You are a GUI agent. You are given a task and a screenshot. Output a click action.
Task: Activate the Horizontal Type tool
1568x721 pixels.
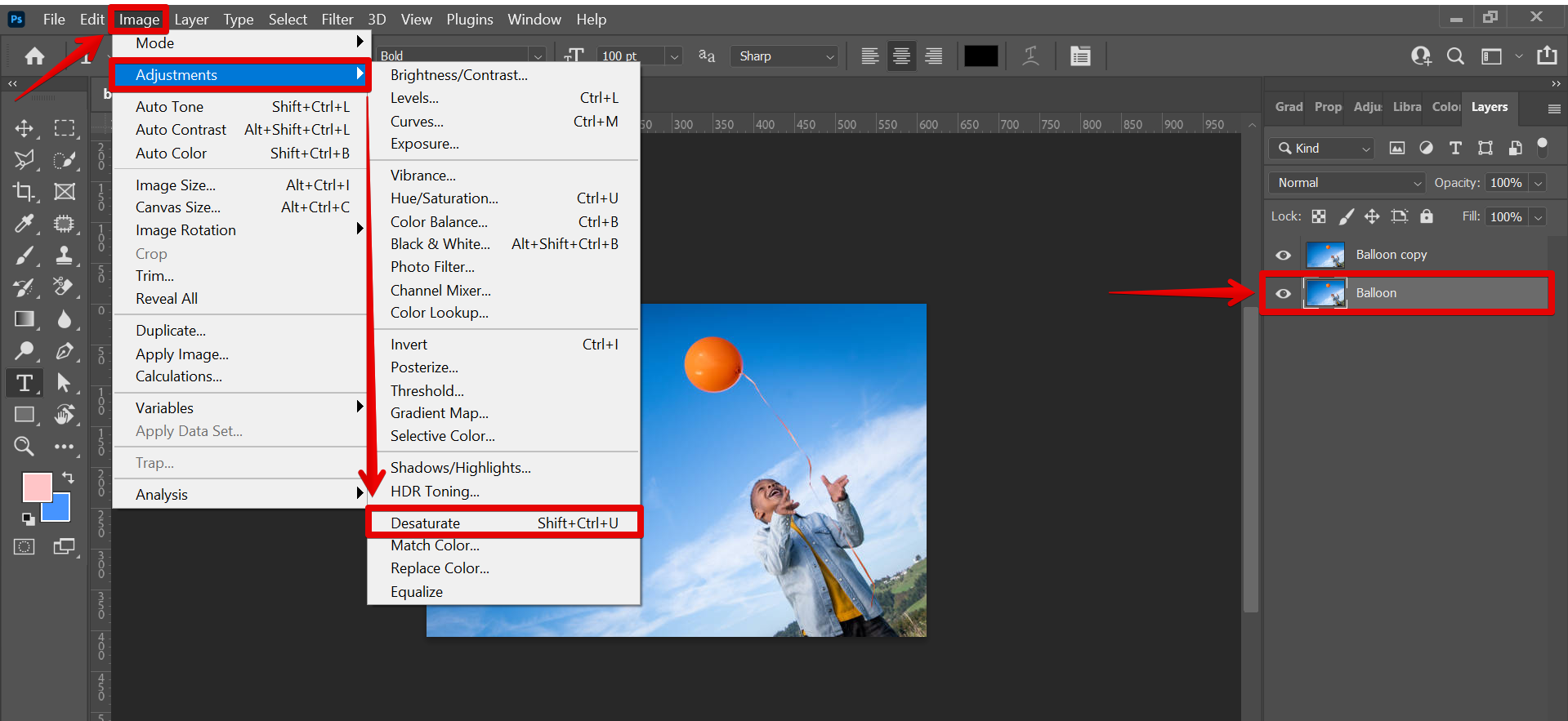(25, 383)
